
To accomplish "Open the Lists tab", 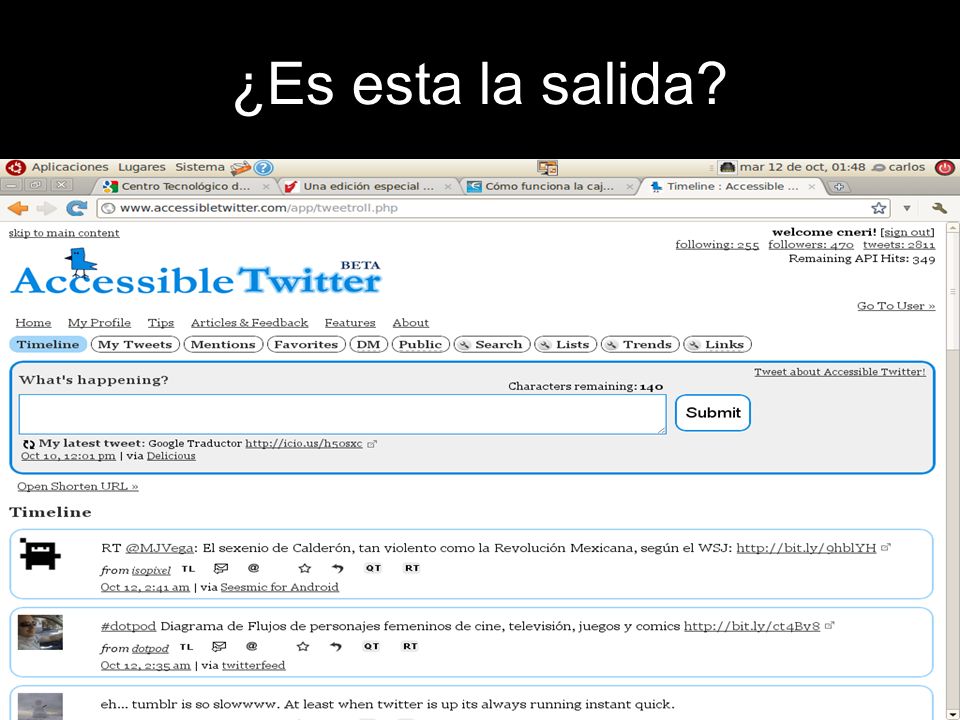I will [565, 344].
